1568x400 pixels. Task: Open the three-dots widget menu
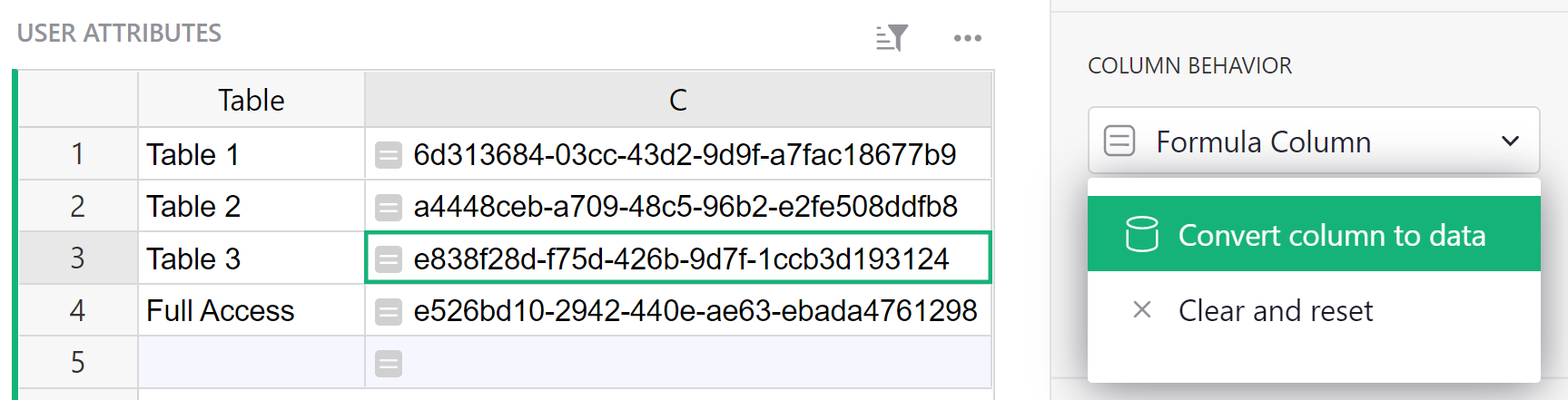967,38
